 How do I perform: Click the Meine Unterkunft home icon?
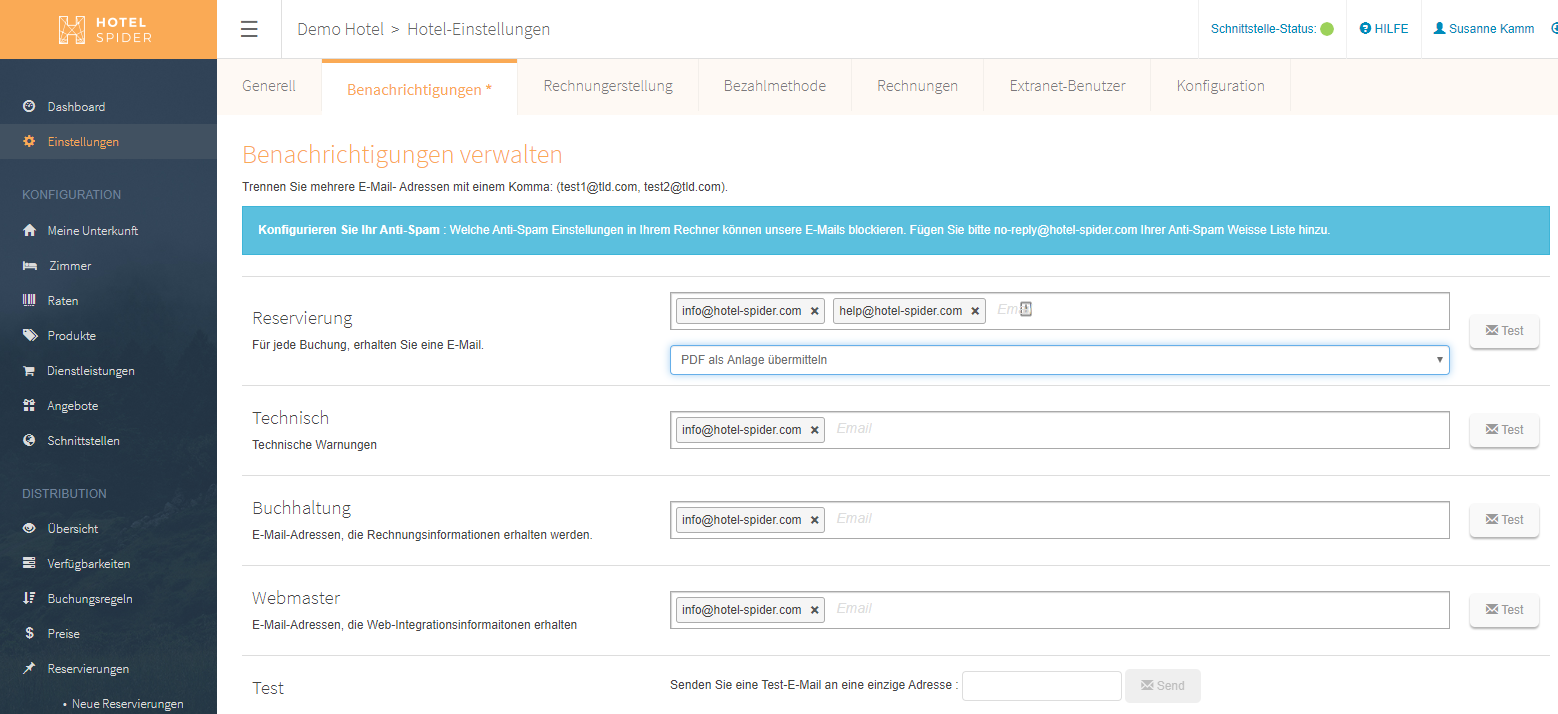click(x=29, y=230)
